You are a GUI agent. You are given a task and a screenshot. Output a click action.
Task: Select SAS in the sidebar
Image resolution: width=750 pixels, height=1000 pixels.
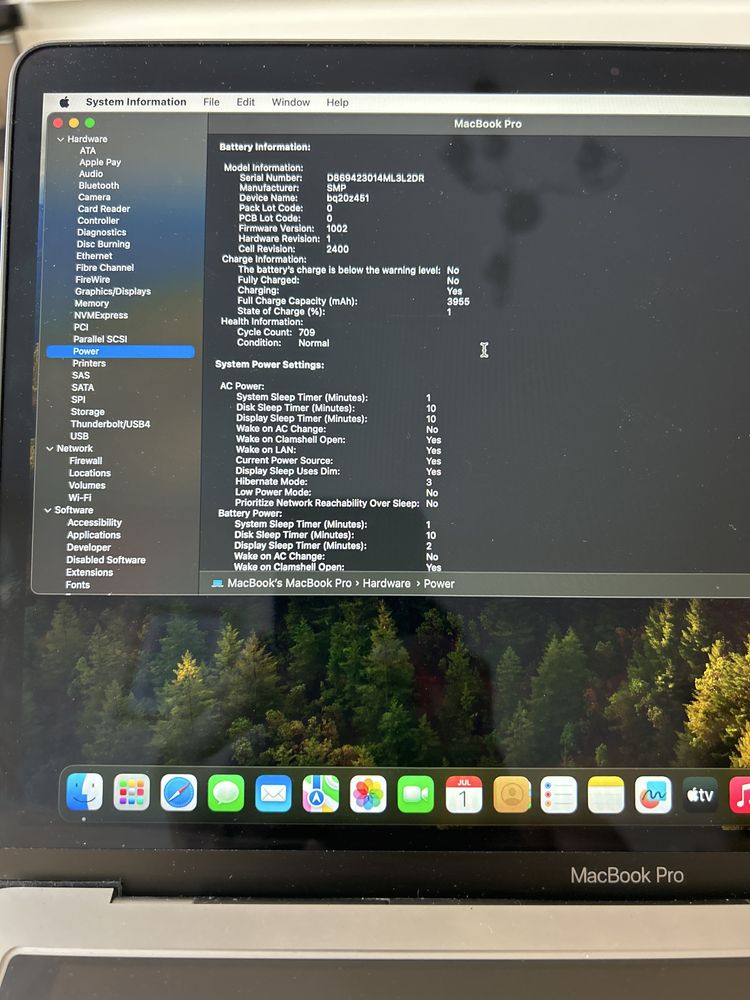[x=81, y=376]
